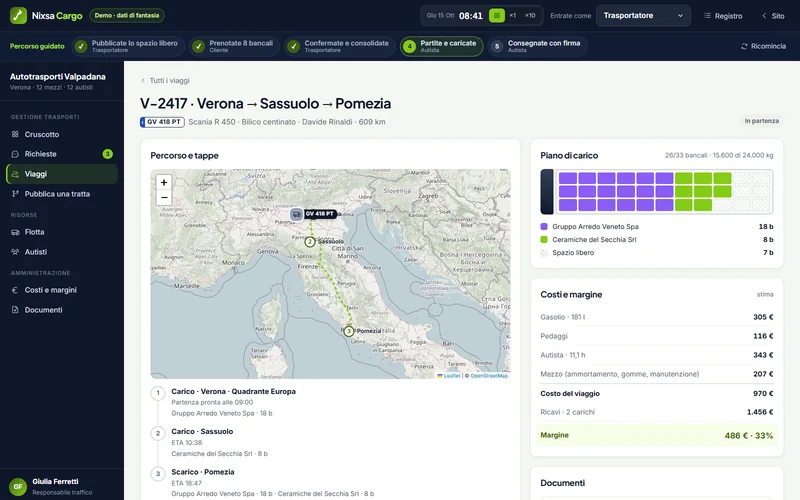The width and height of the screenshot is (800, 500).
Task: Select step 'Pubblicate lo spazio libero'
Action: click(x=127, y=46)
